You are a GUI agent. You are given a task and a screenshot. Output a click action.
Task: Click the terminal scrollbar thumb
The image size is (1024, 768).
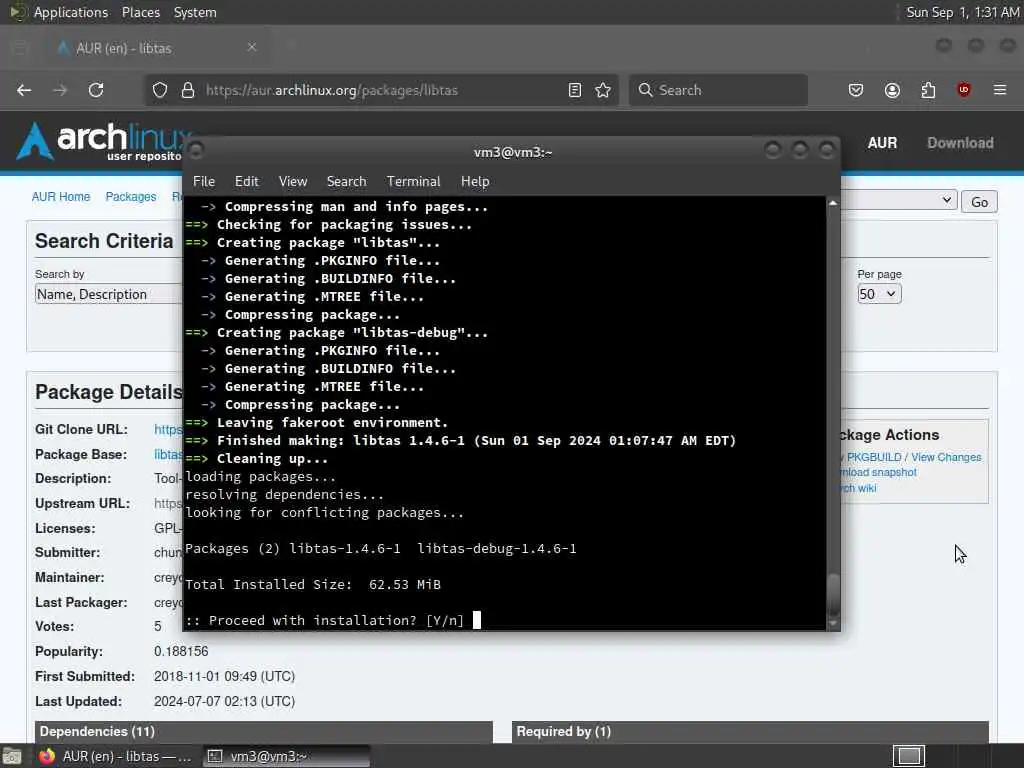(833, 593)
